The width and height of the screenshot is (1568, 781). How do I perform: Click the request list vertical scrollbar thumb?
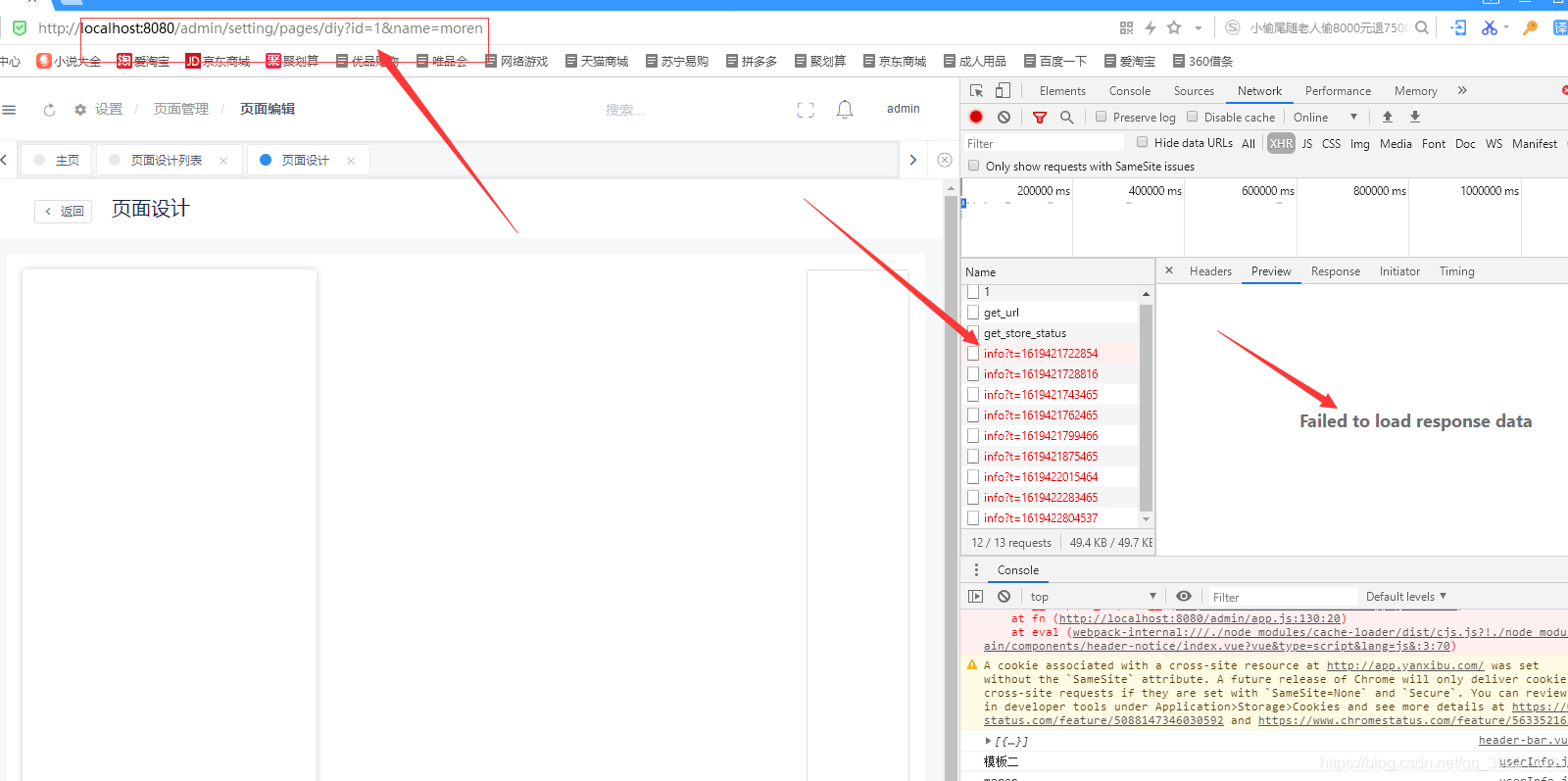1146,407
